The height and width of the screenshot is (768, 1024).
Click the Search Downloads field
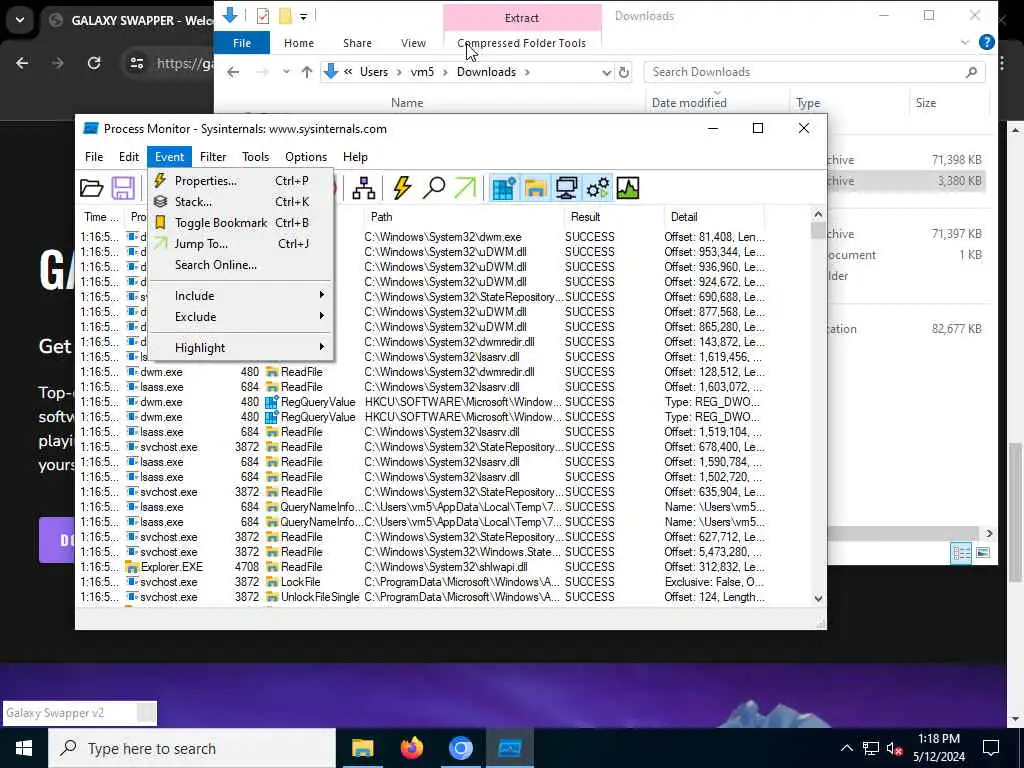[814, 72]
